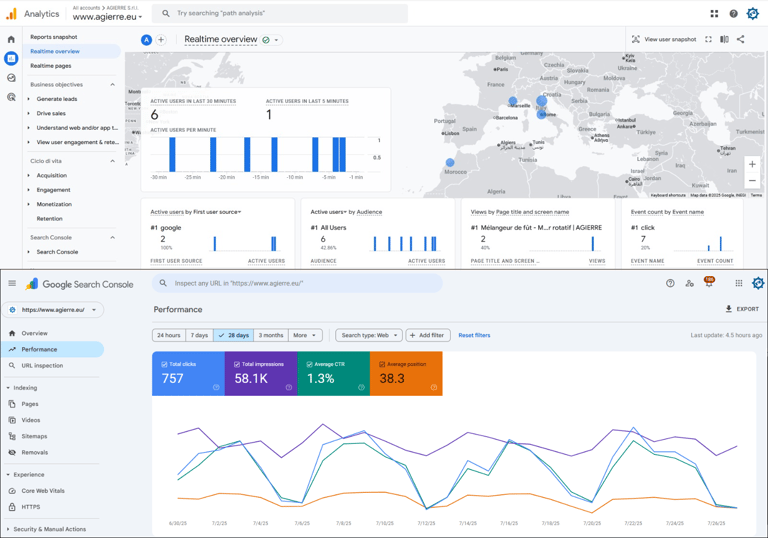The height and width of the screenshot is (538, 768).
Task: Select the 28 days date range
Action: click(x=234, y=335)
